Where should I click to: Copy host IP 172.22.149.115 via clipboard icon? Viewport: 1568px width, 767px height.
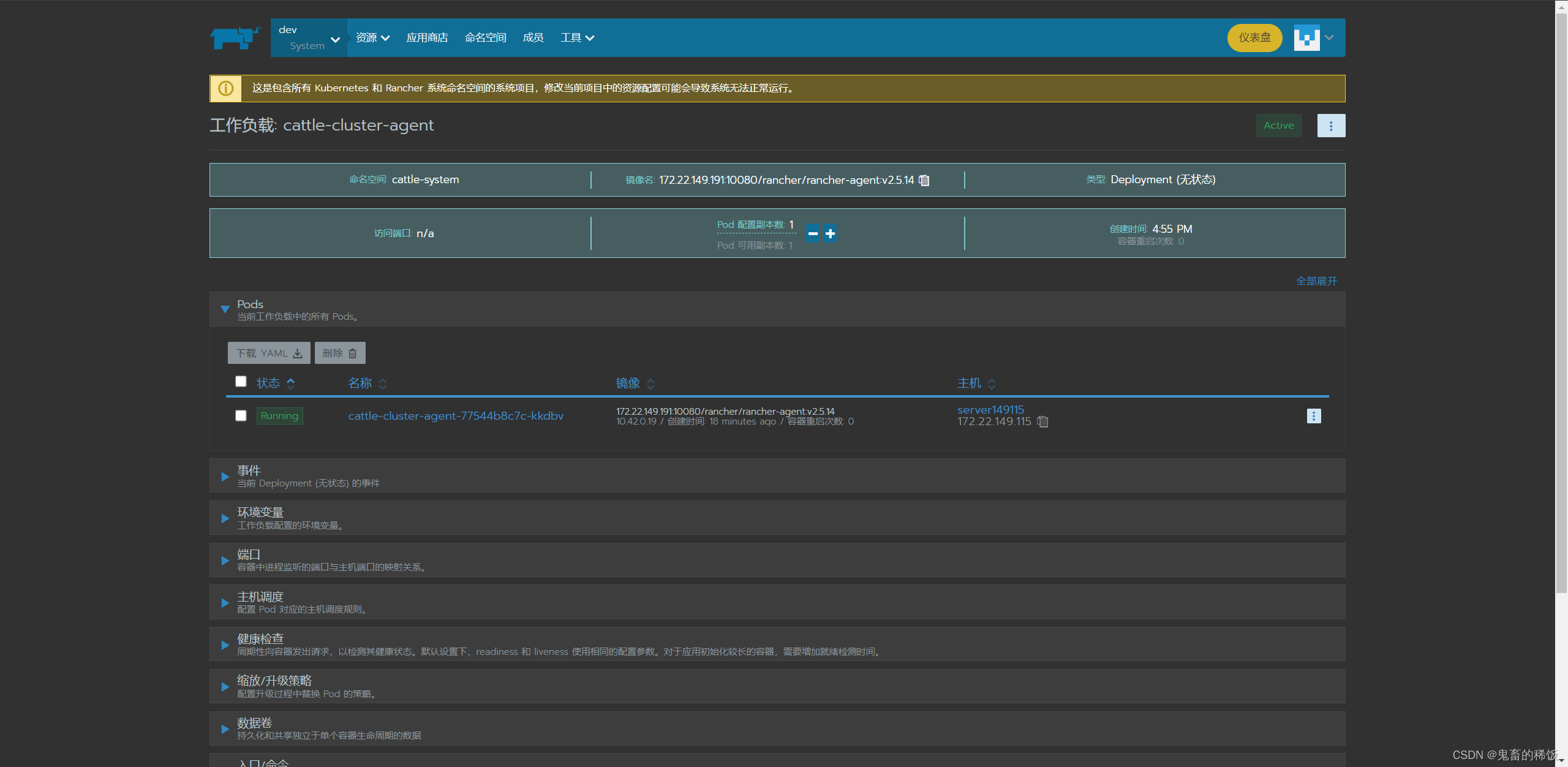coord(1042,421)
